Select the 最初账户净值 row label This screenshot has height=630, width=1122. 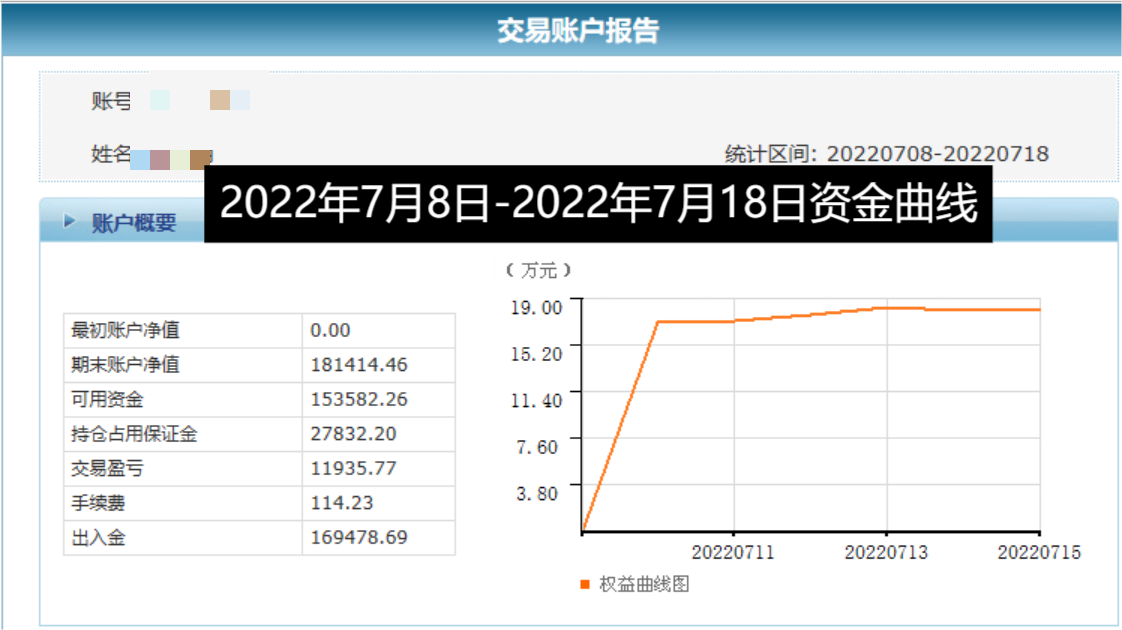(125, 330)
